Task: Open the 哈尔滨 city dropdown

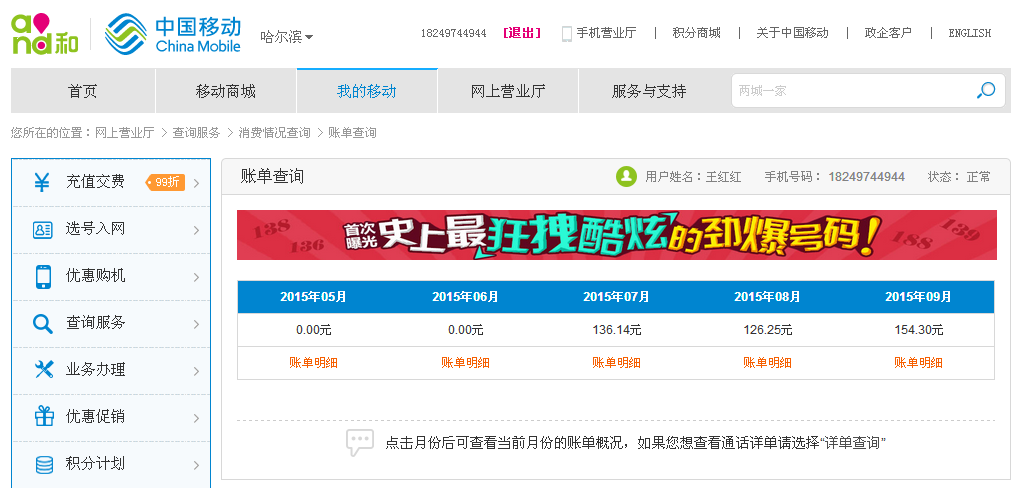Action: (x=286, y=37)
